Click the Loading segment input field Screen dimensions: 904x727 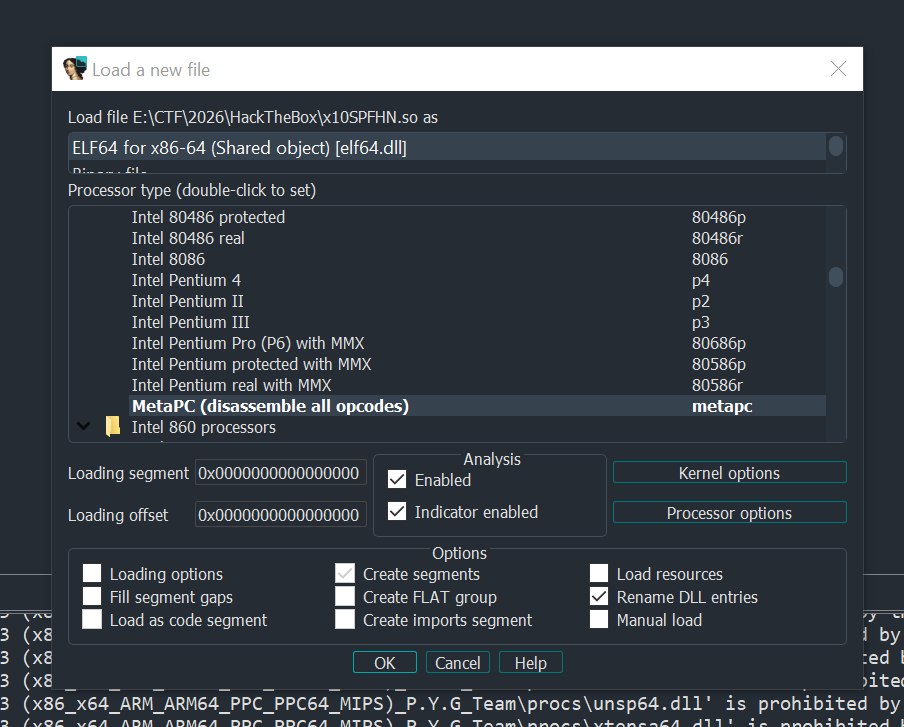click(x=280, y=473)
